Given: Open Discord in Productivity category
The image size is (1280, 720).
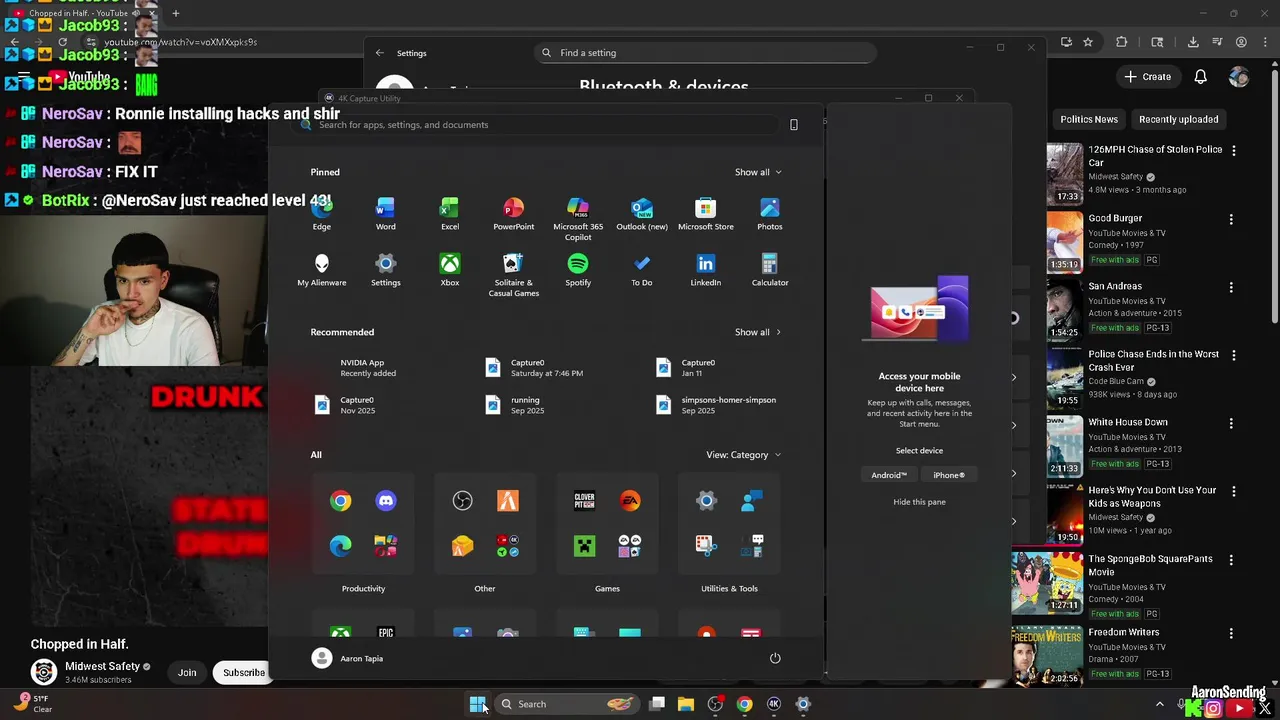Looking at the screenshot, I should pyautogui.click(x=386, y=501).
